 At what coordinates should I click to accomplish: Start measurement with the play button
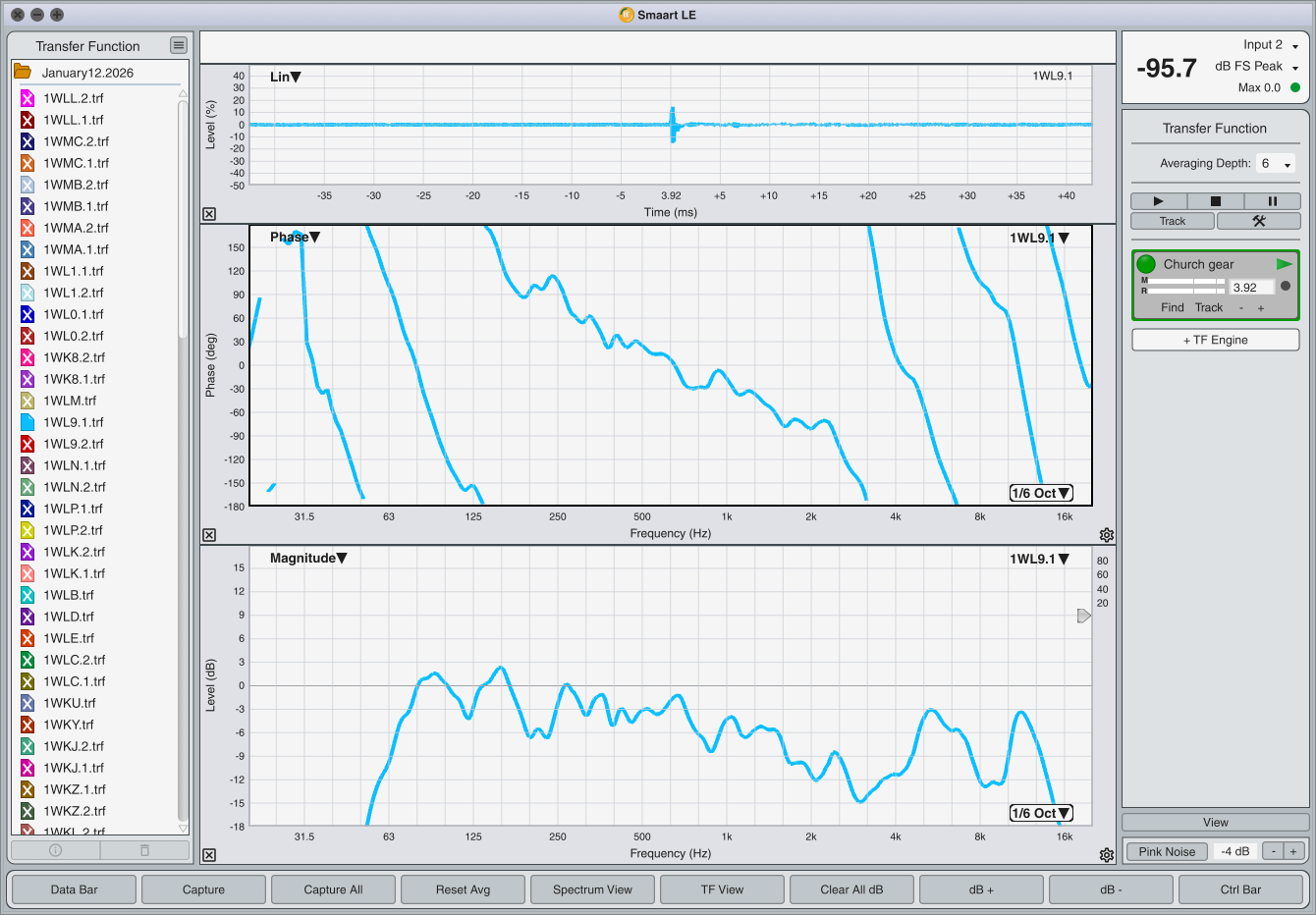pyautogui.click(x=1158, y=201)
